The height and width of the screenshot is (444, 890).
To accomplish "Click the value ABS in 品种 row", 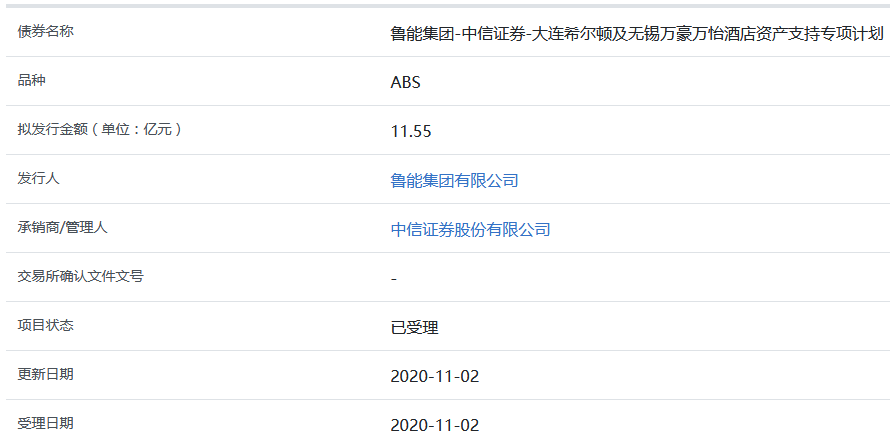I will [405, 83].
